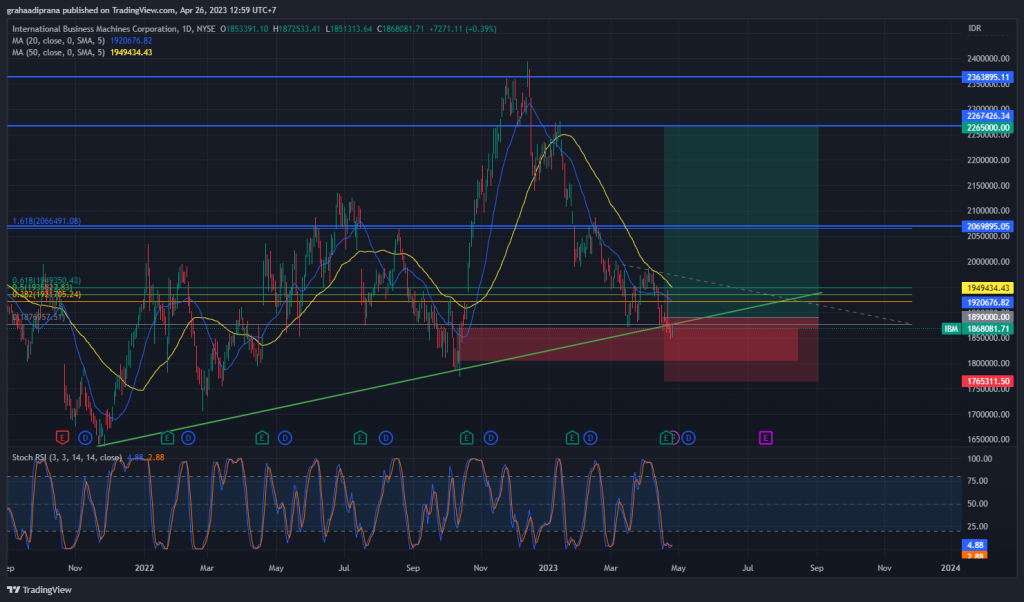Click the green 1868081.71 last price label
1024x602 pixels.
click(987, 328)
